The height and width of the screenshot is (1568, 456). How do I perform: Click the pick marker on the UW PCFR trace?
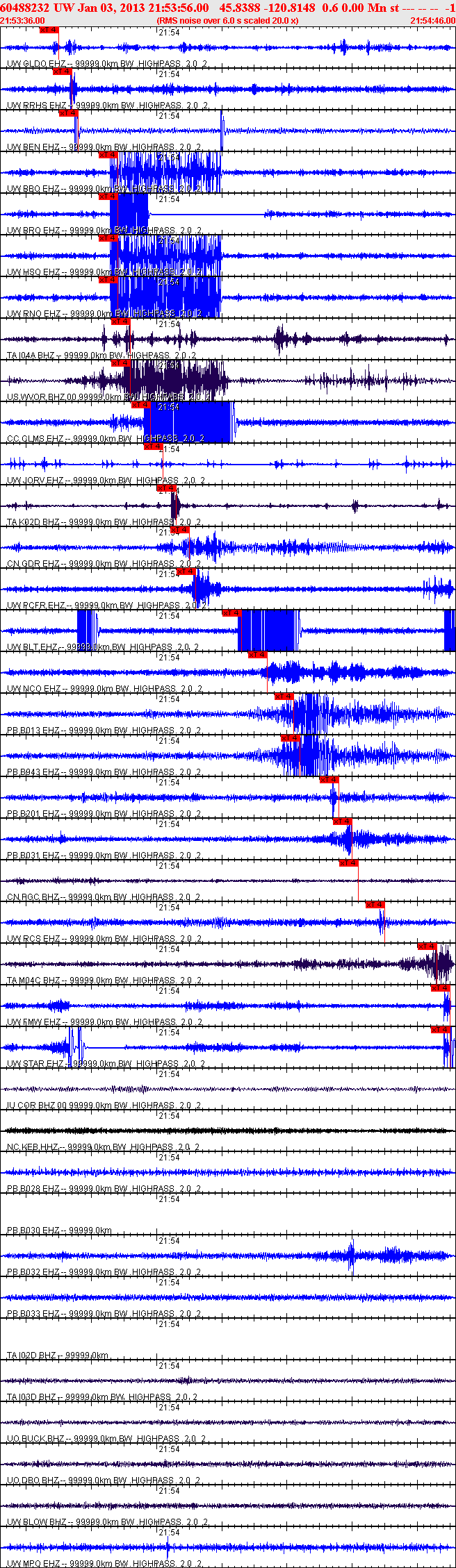[x=186, y=572]
